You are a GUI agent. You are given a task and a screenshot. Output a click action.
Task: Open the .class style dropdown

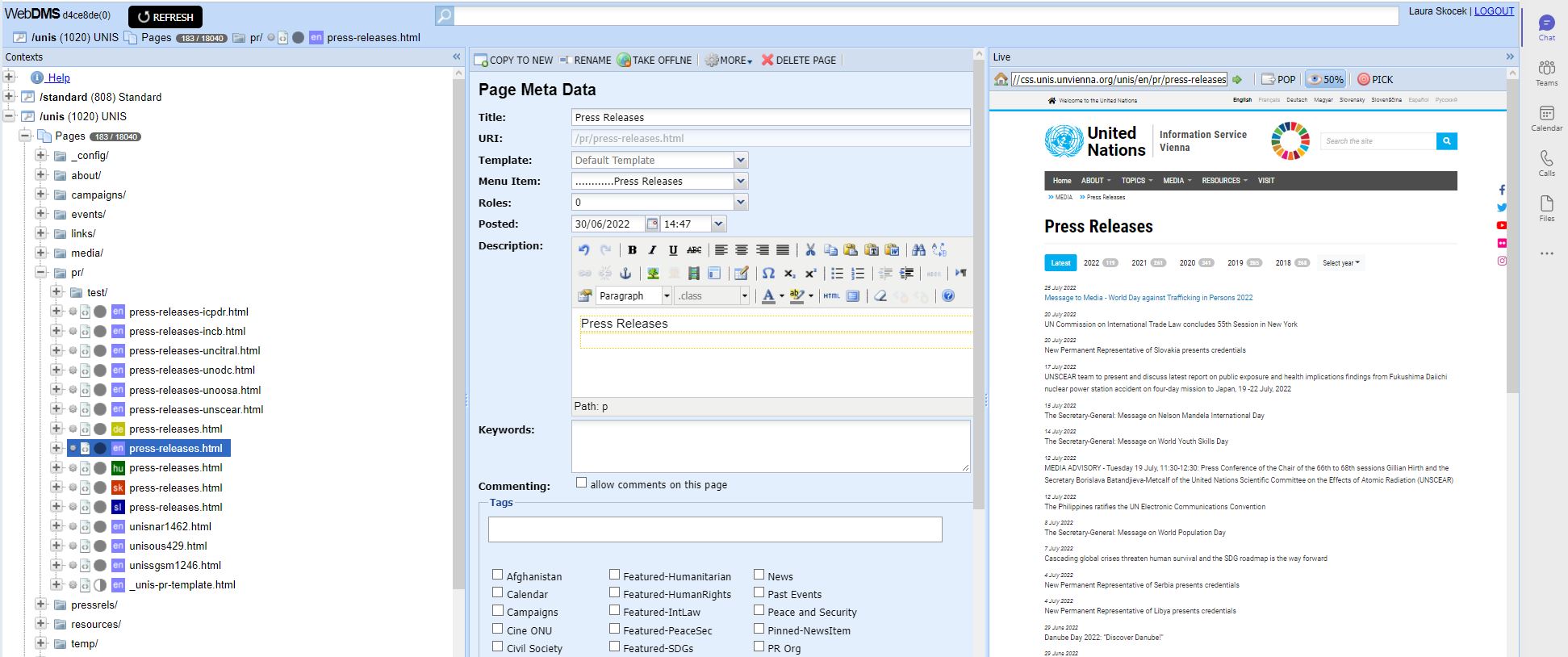(x=744, y=296)
